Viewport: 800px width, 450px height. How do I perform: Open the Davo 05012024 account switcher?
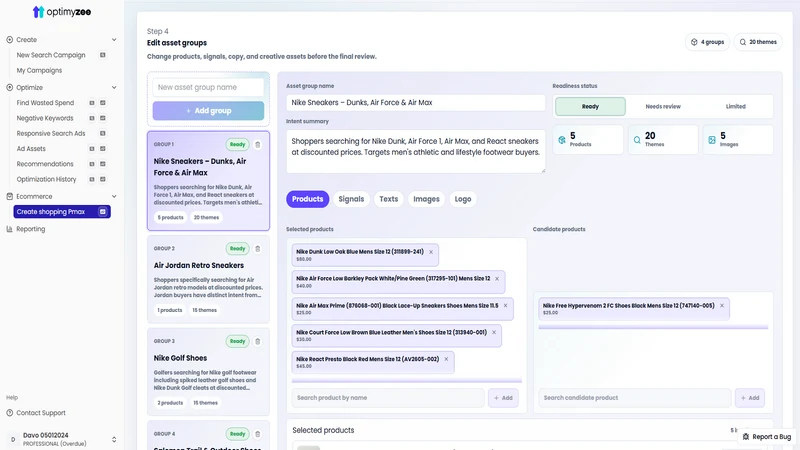tap(114, 439)
